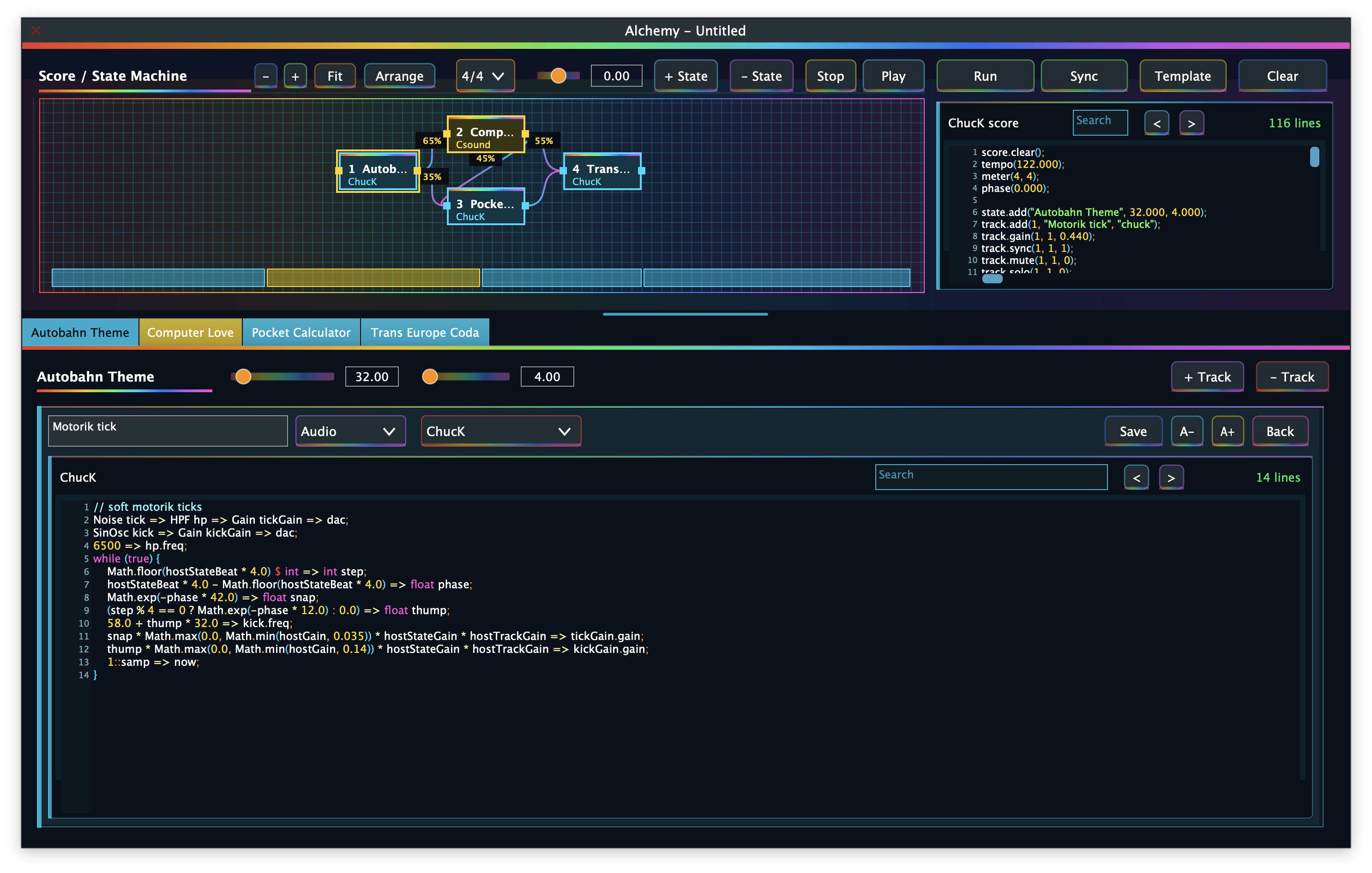Select the 3 Pocke... state node
Screen dimensions: 1372x873
point(486,207)
